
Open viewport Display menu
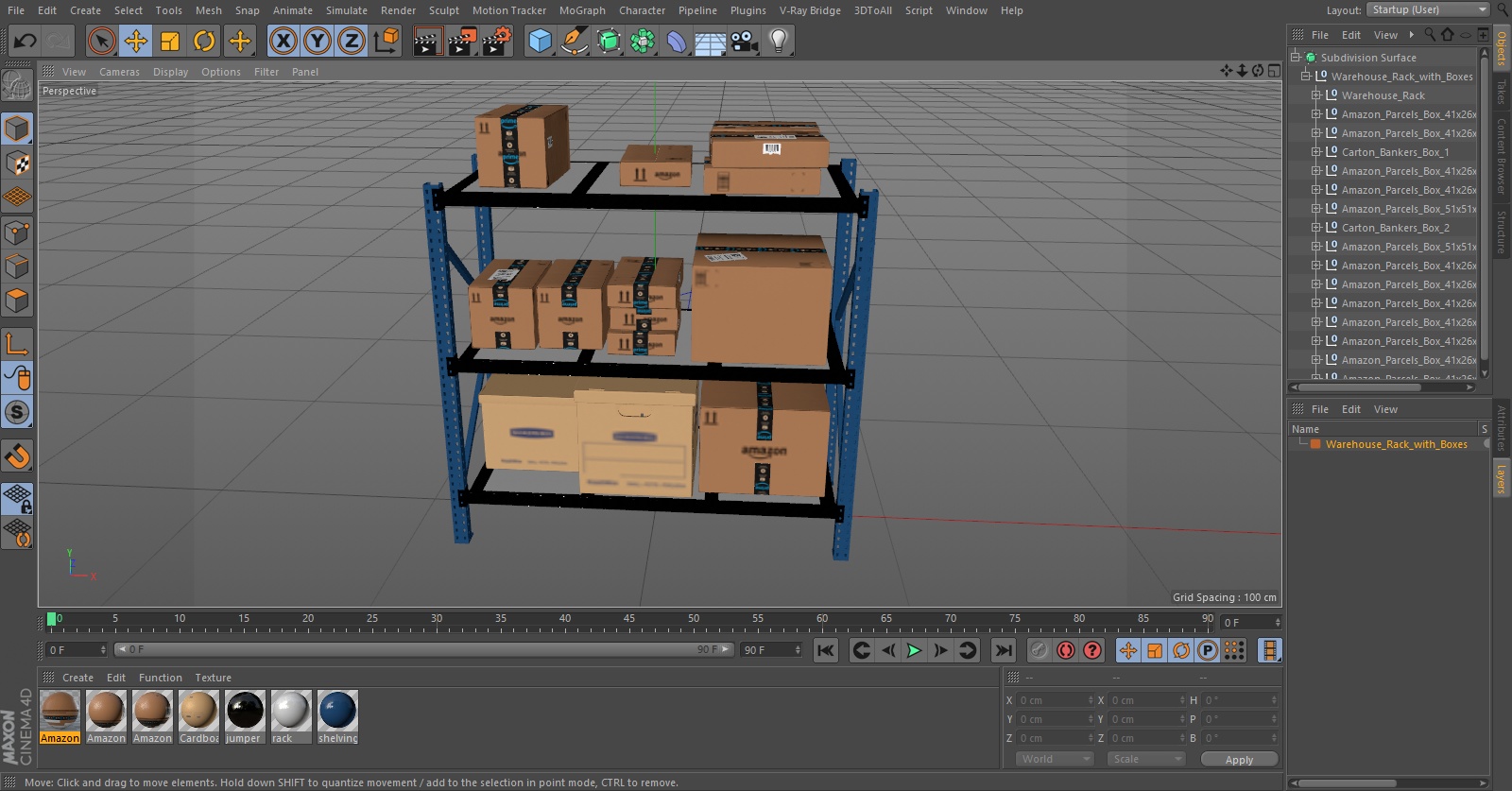pyautogui.click(x=170, y=72)
